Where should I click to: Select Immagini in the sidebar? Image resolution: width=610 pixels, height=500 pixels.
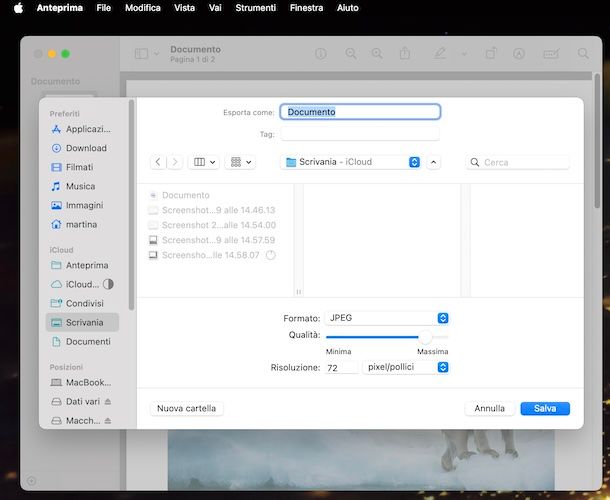click(82, 205)
